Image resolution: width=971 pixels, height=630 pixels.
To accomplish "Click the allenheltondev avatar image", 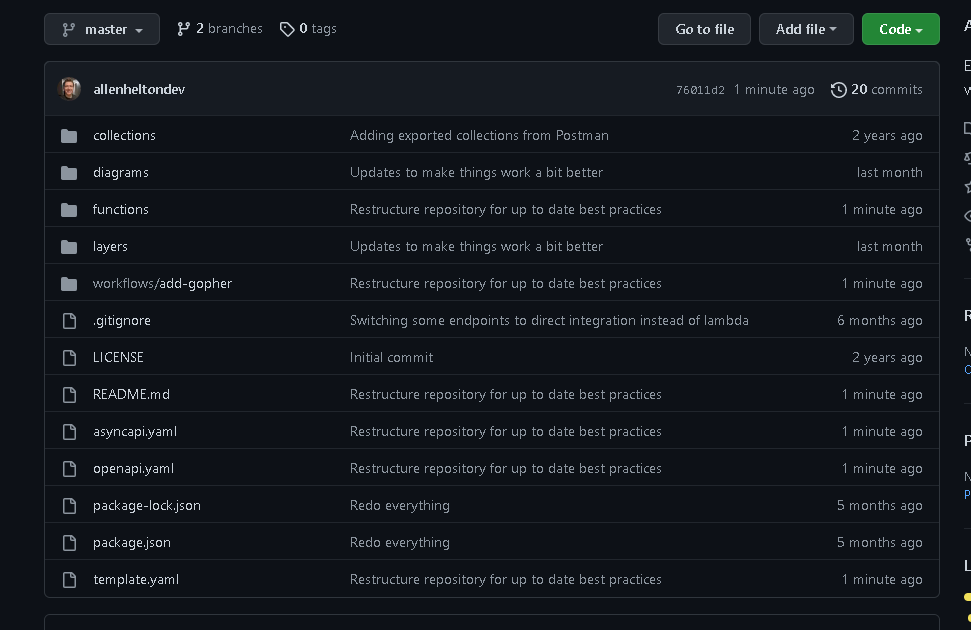I will coord(70,89).
